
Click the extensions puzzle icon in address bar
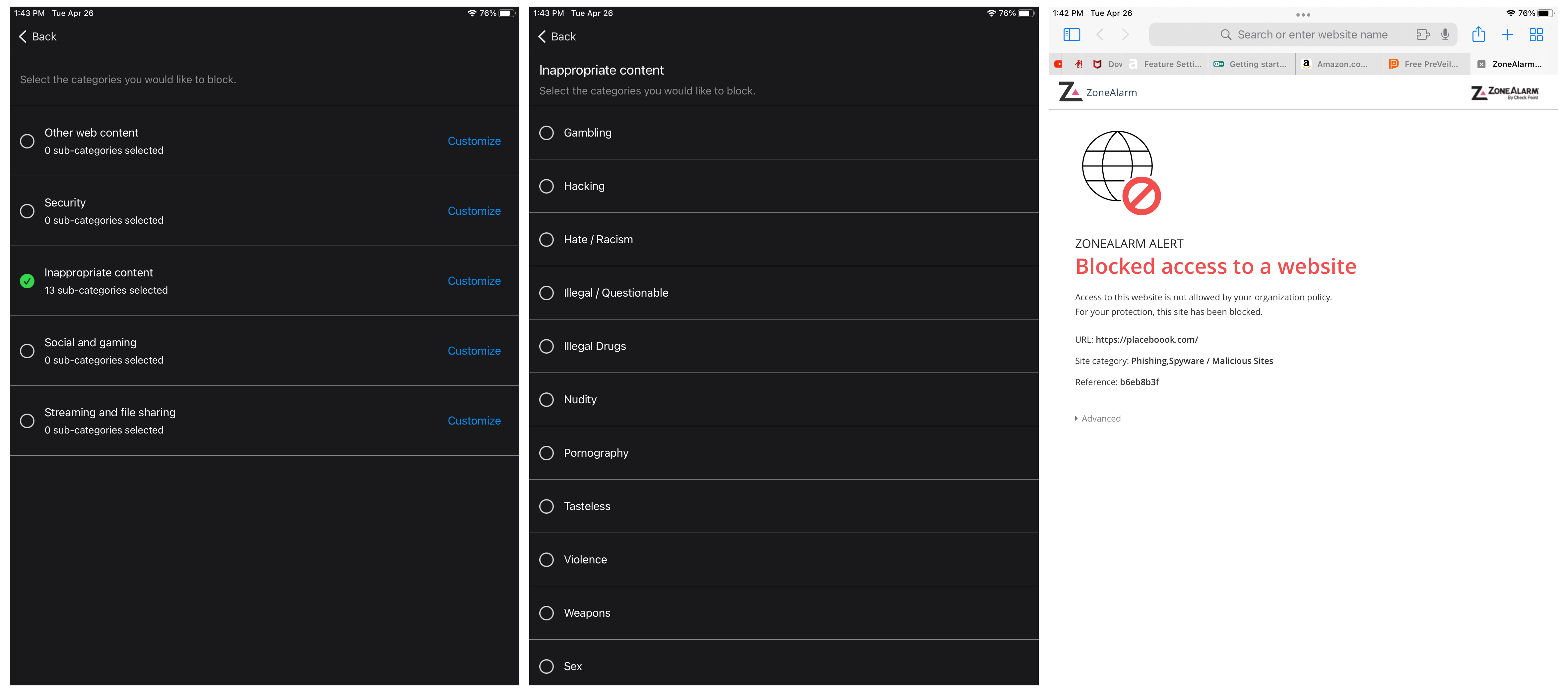[1422, 35]
